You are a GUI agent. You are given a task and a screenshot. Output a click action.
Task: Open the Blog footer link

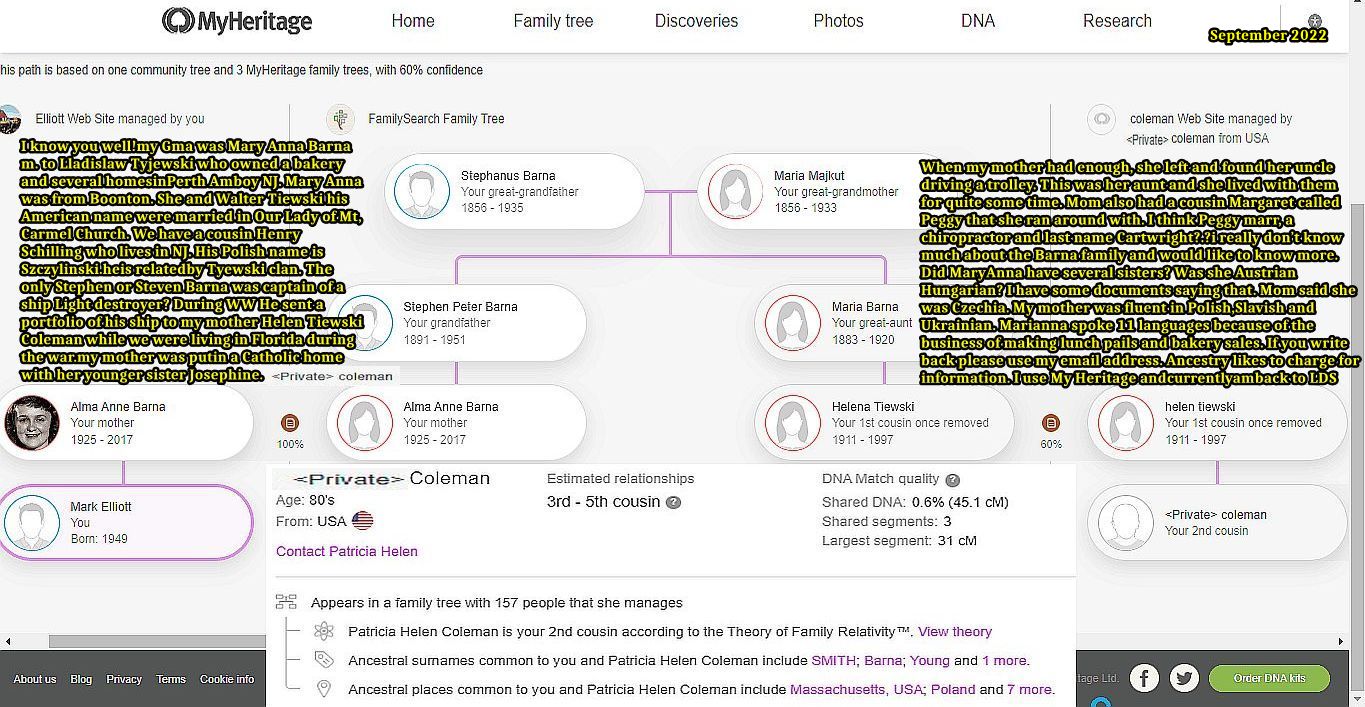(x=81, y=679)
